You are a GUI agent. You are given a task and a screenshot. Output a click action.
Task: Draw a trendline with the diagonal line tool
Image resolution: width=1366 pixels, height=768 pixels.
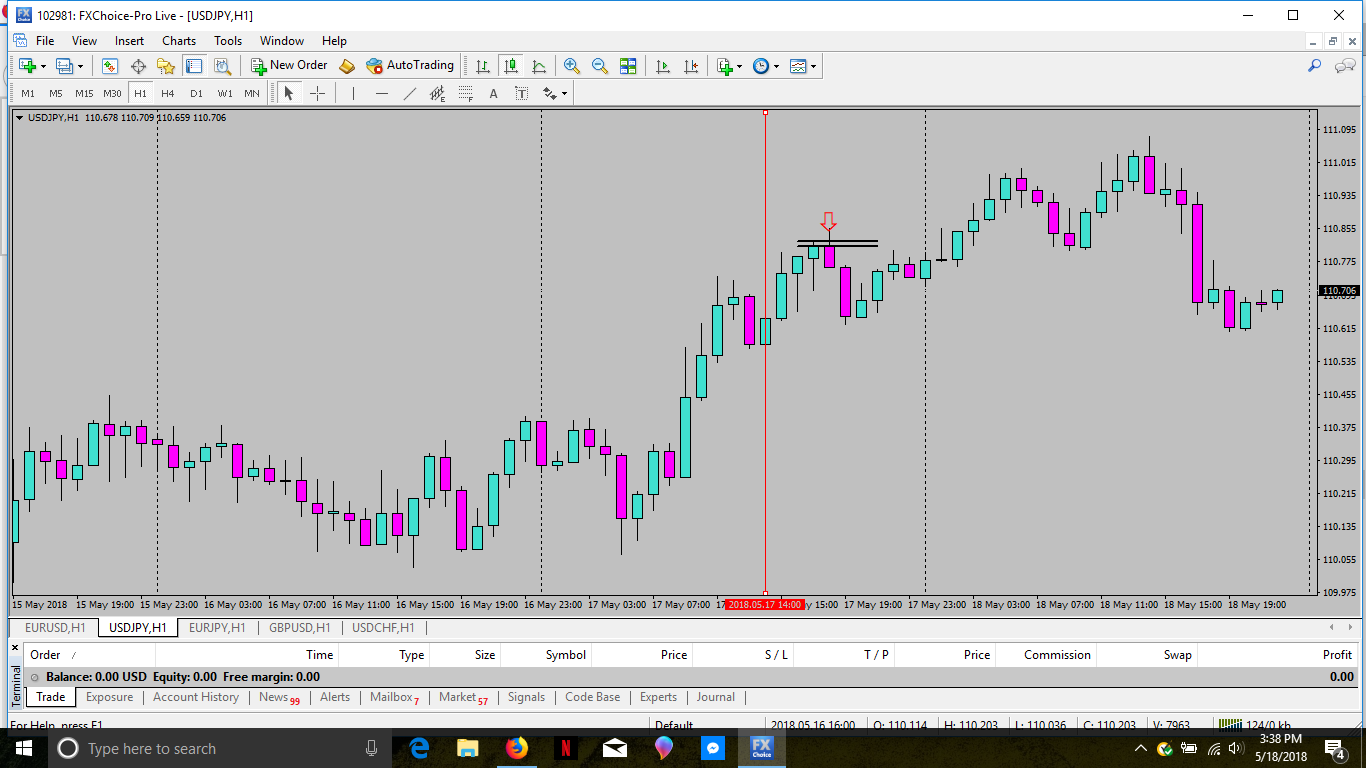click(409, 94)
